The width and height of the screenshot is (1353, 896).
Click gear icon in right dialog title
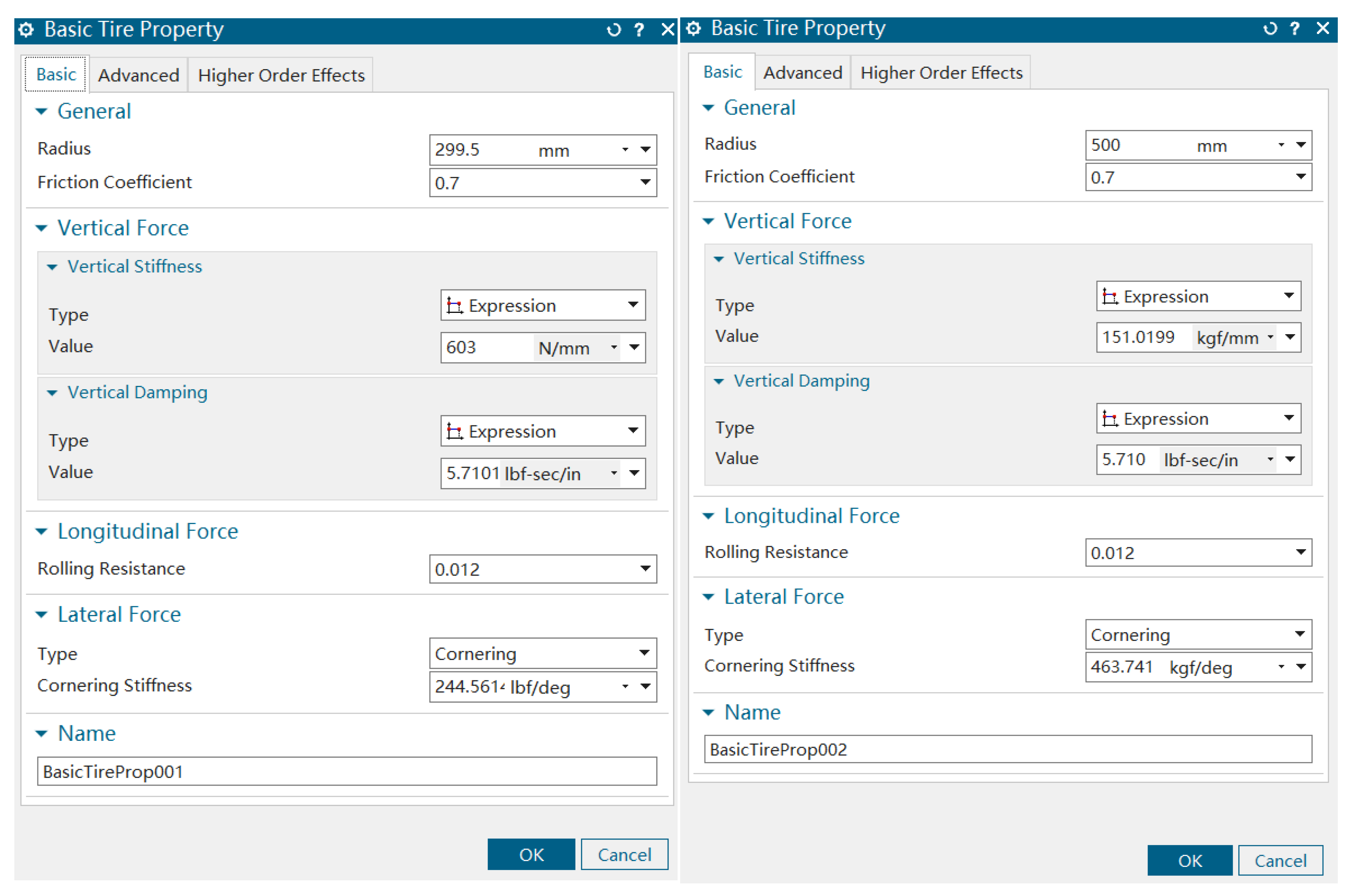point(693,28)
